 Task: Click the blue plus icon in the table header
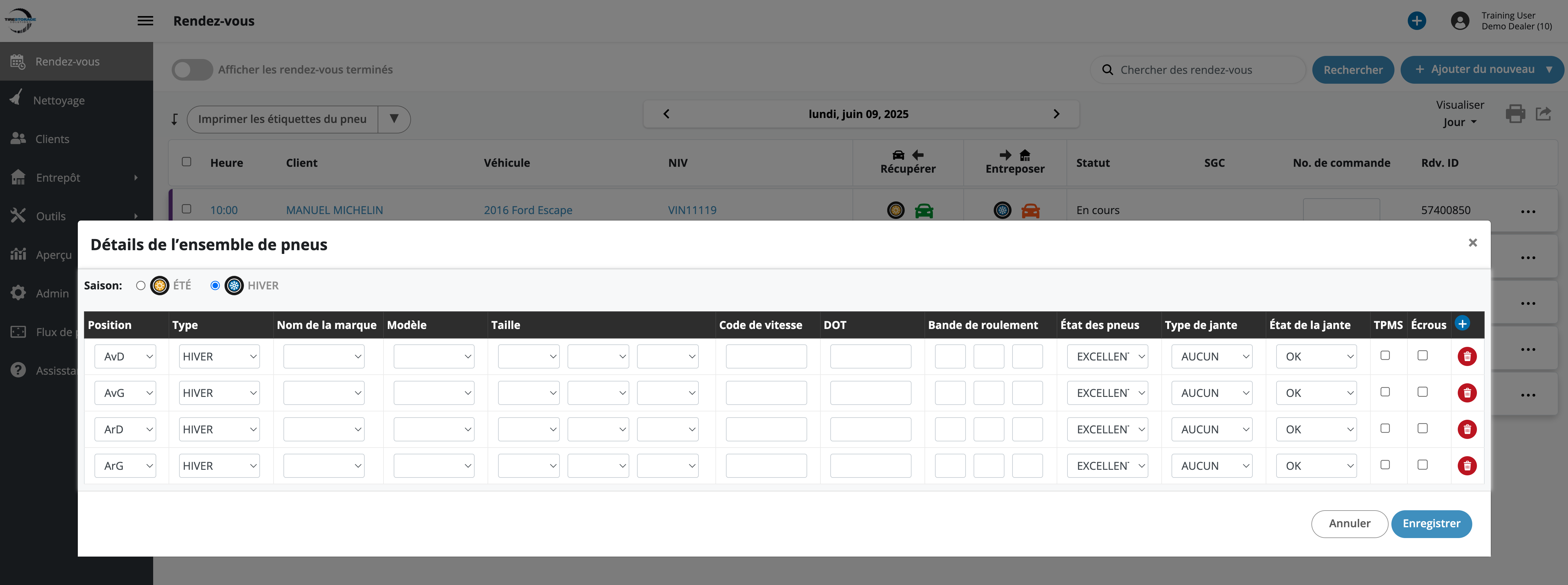click(1462, 324)
